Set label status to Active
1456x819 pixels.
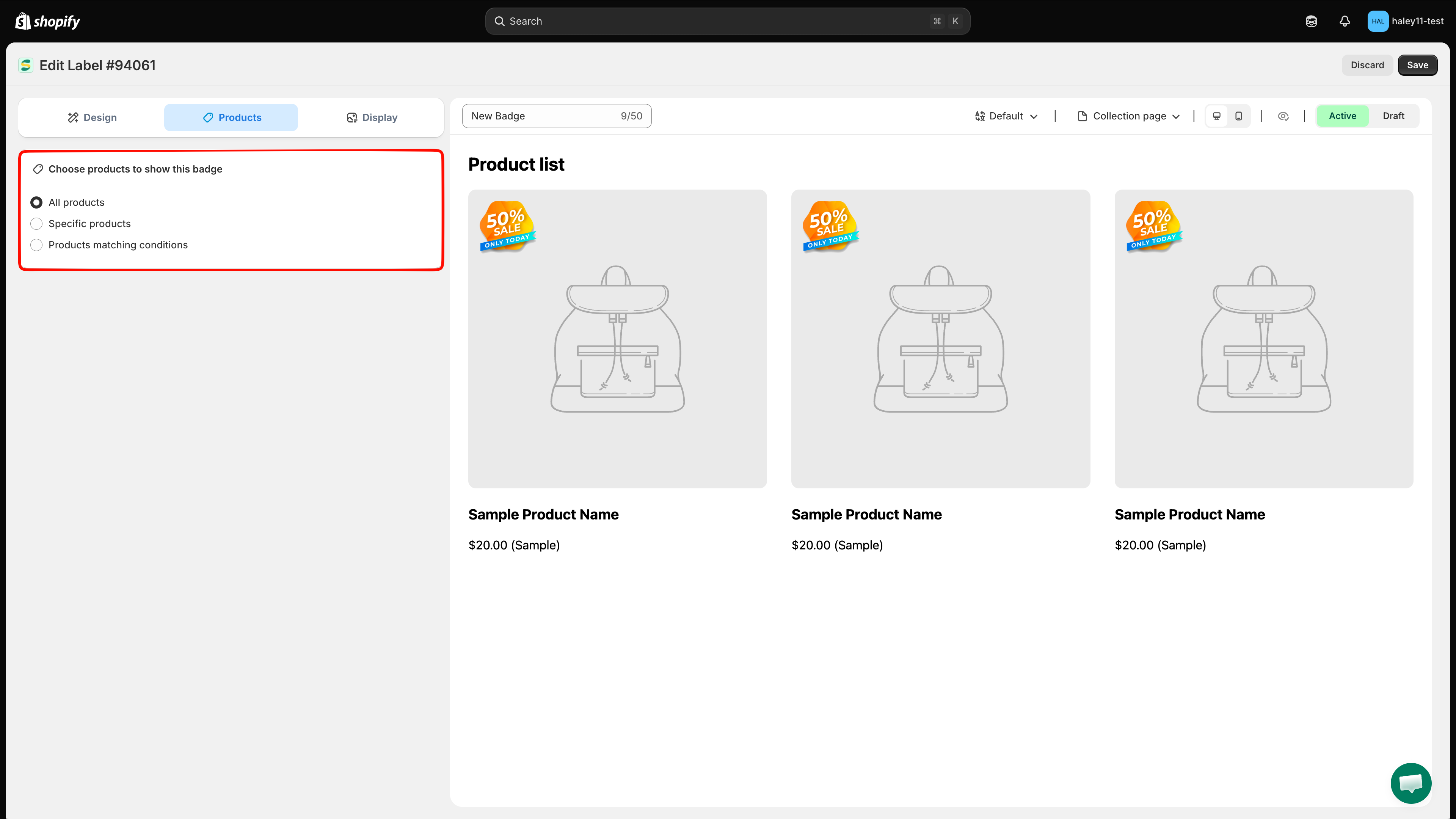1342,116
